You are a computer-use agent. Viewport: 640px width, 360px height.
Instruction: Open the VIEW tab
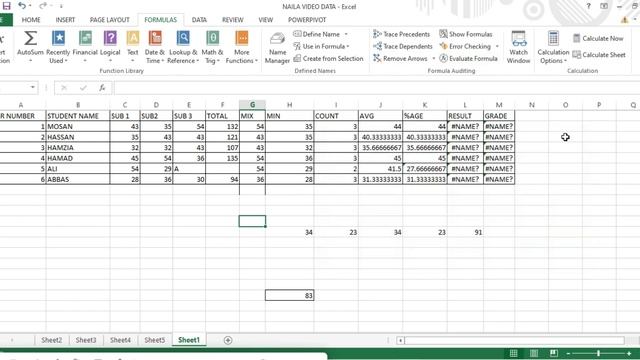265,20
